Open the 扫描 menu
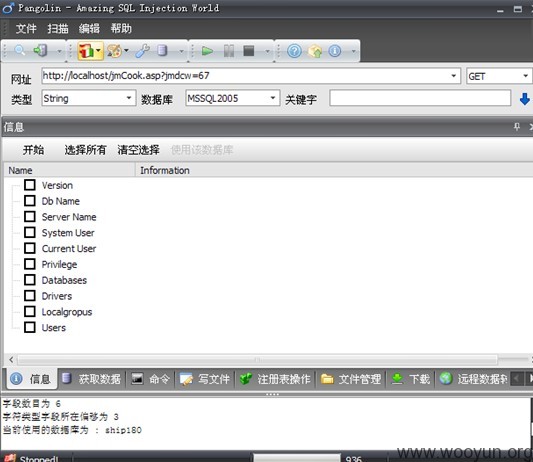 pos(58,29)
